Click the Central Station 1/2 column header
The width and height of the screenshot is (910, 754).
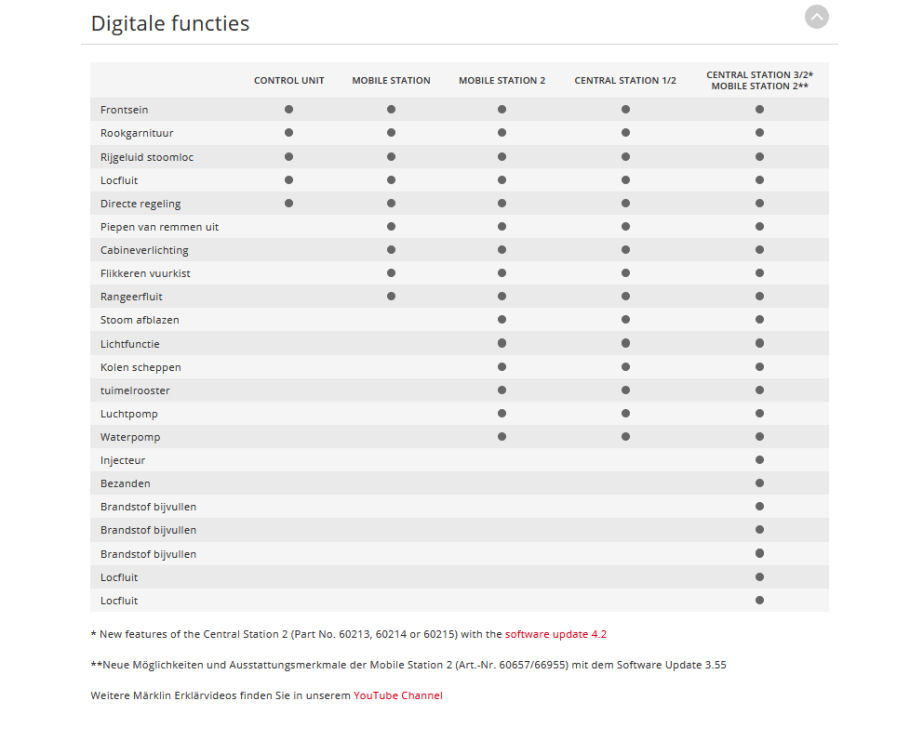pos(625,81)
